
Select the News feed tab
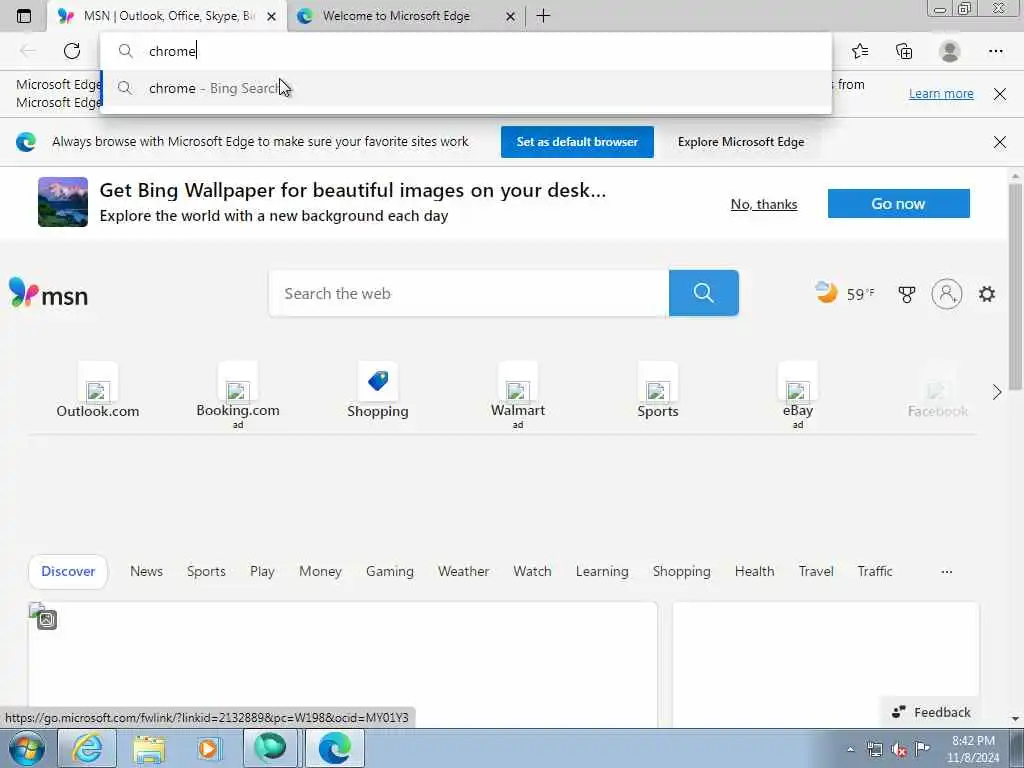[x=146, y=571]
